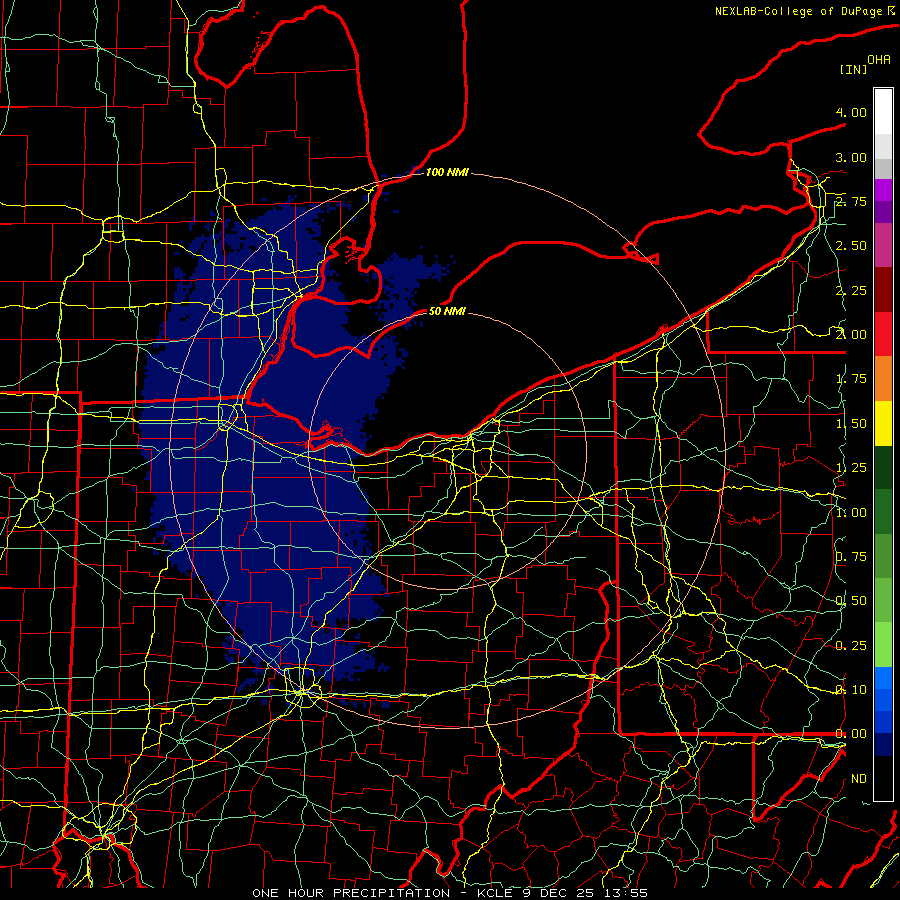Click the 1.00 legend value
This screenshot has height=900, width=900.
click(851, 513)
